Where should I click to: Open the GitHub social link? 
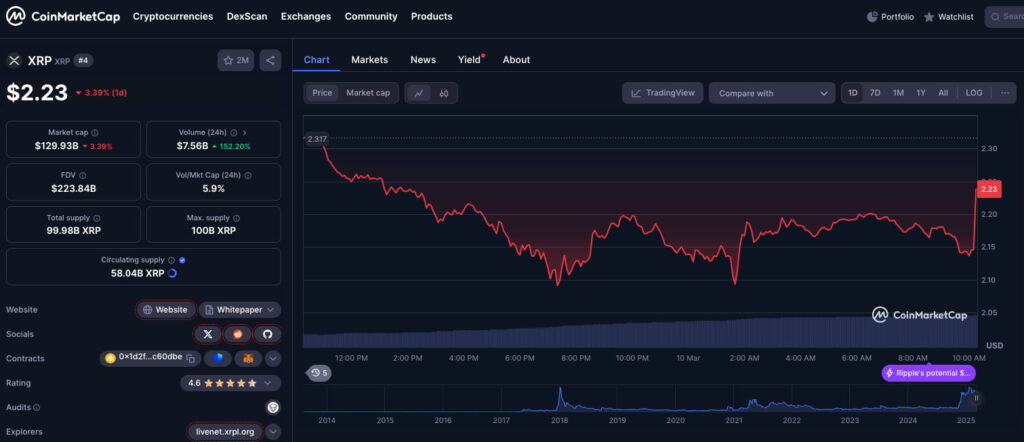267,334
